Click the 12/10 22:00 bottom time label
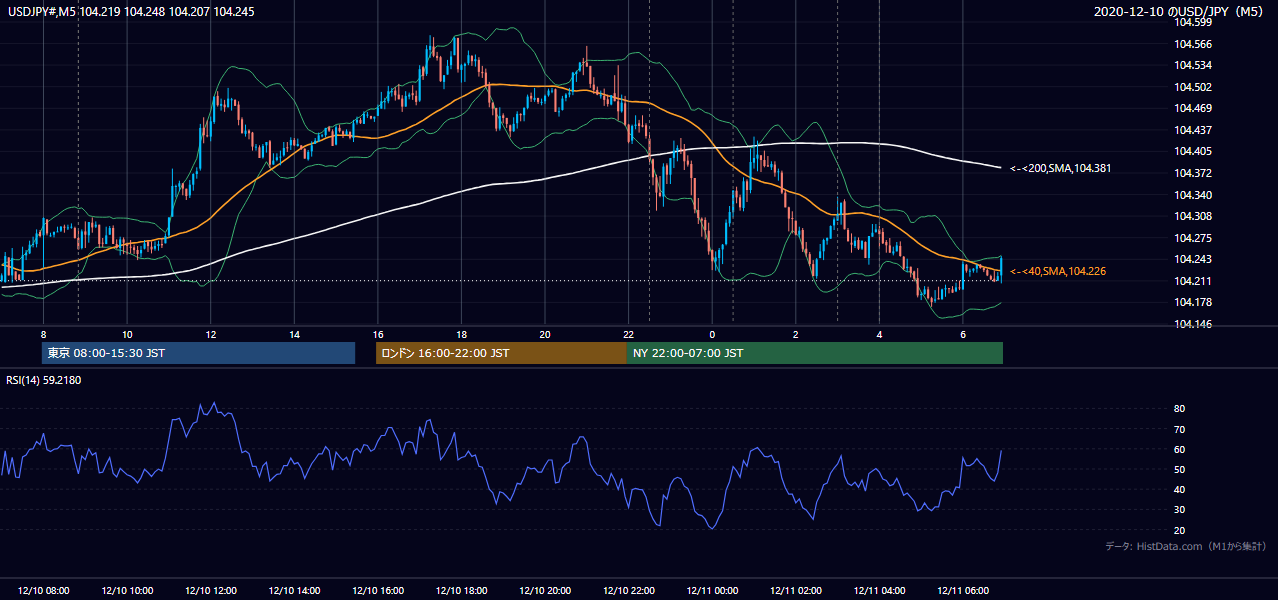Image resolution: width=1278 pixels, height=600 pixels. click(629, 591)
